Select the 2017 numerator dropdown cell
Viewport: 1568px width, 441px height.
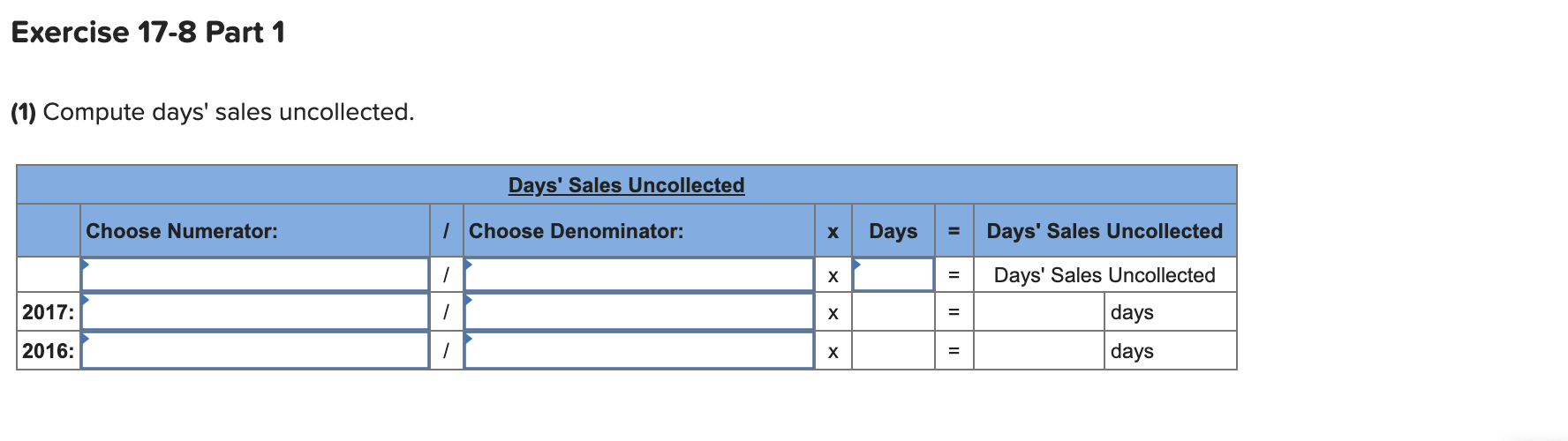(x=254, y=312)
